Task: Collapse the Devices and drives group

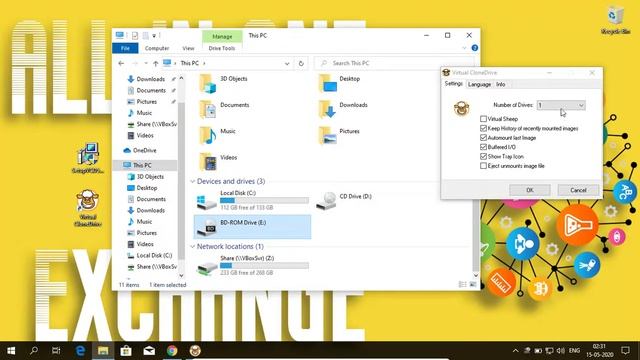Action: pos(192,181)
